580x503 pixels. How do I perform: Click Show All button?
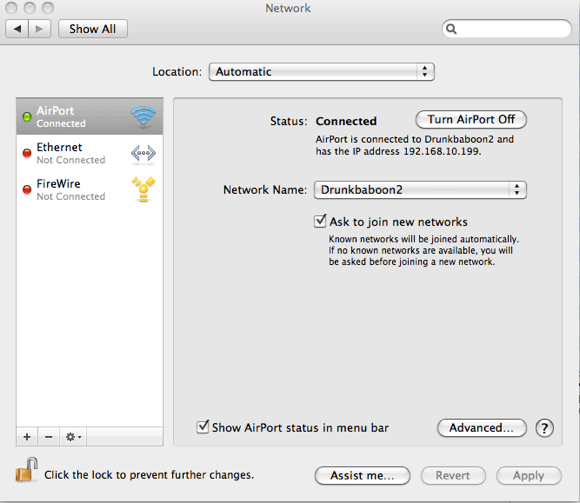click(93, 29)
